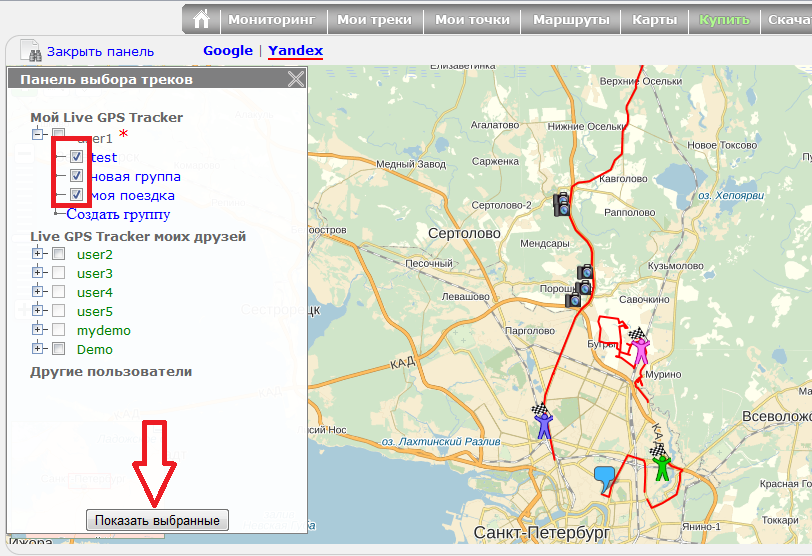
Task: Switch map provider to Google
Action: pyautogui.click(x=228, y=51)
